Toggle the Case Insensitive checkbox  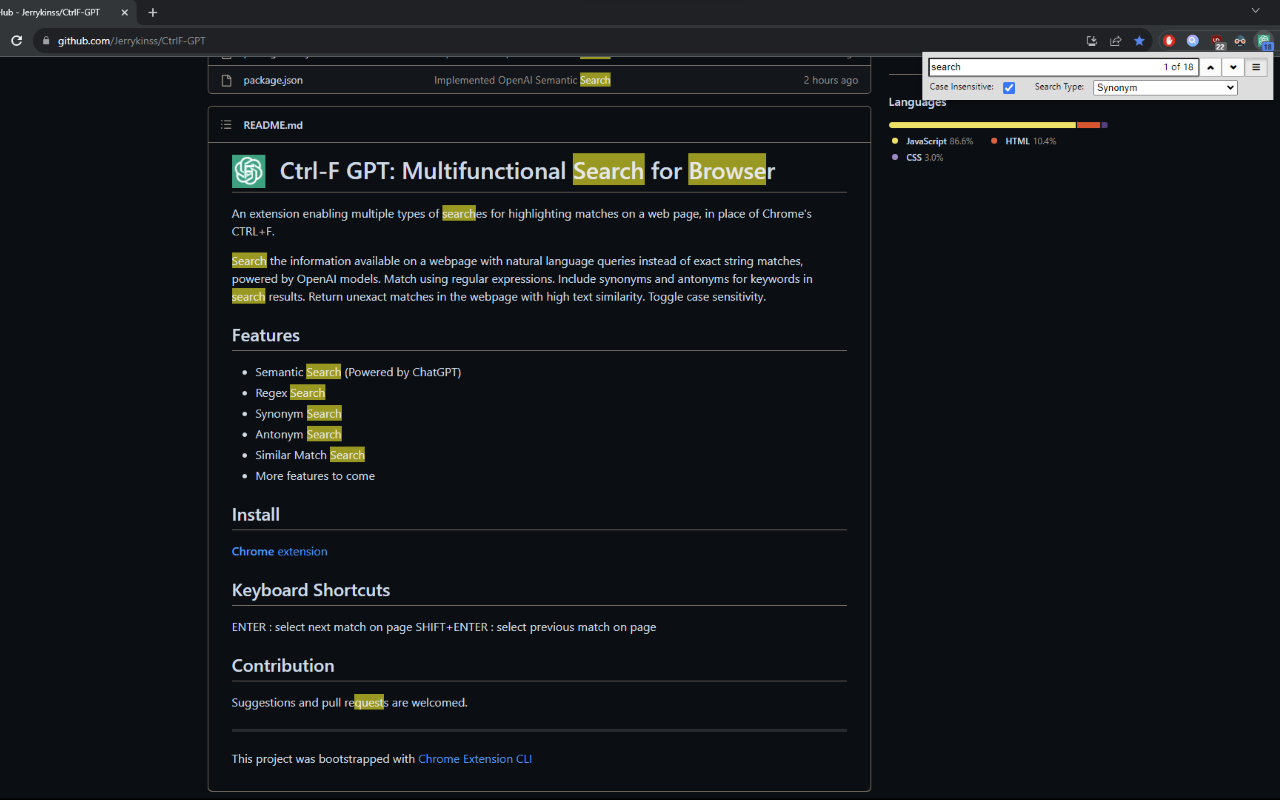1009,88
